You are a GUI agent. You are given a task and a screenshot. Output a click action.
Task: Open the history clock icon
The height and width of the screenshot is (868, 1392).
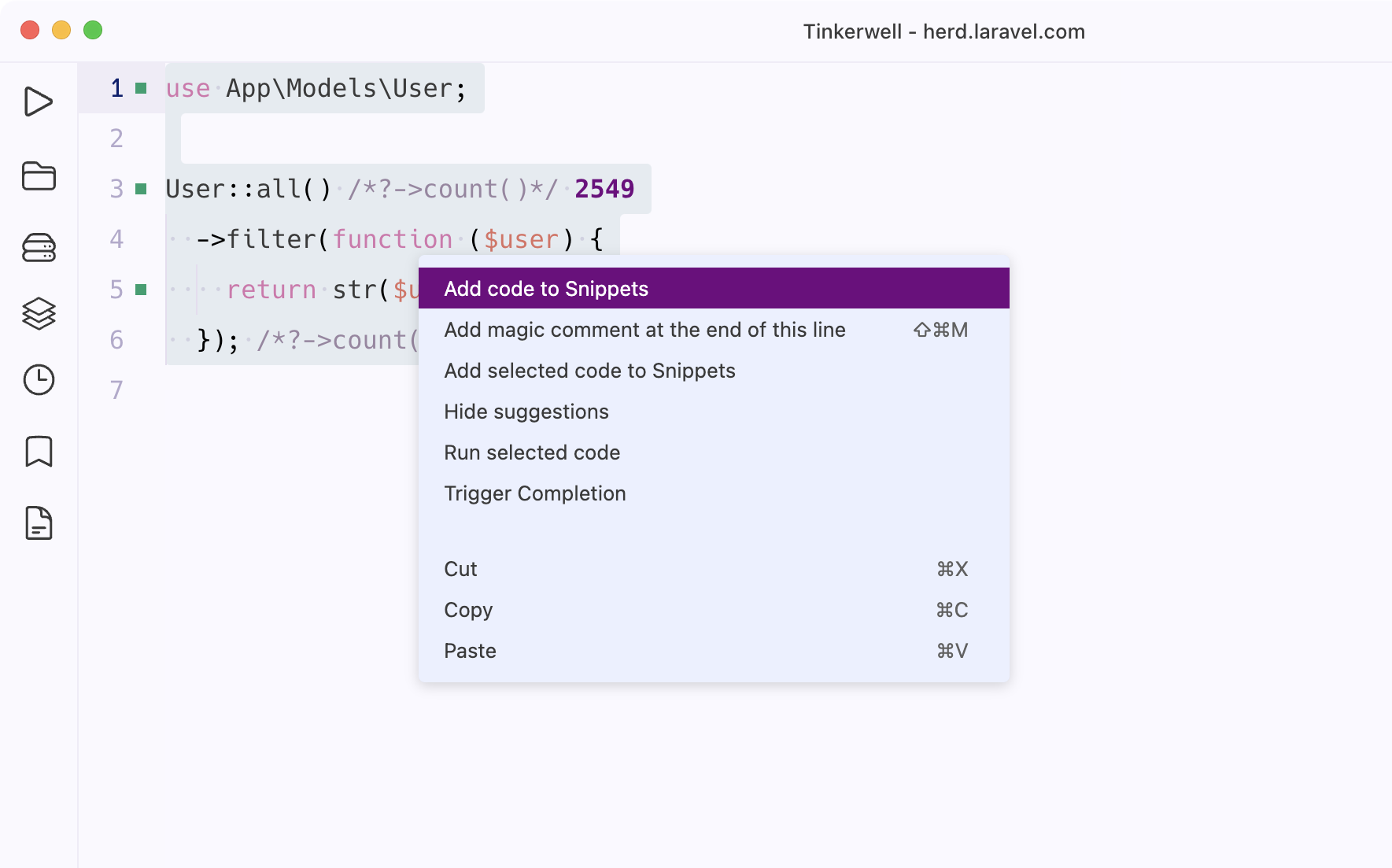point(39,380)
